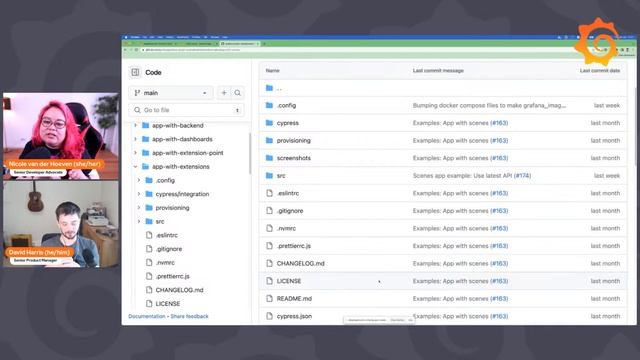Click the add file plus button
Image resolution: width=640 pixels, height=360 pixels.
click(x=224, y=93)
